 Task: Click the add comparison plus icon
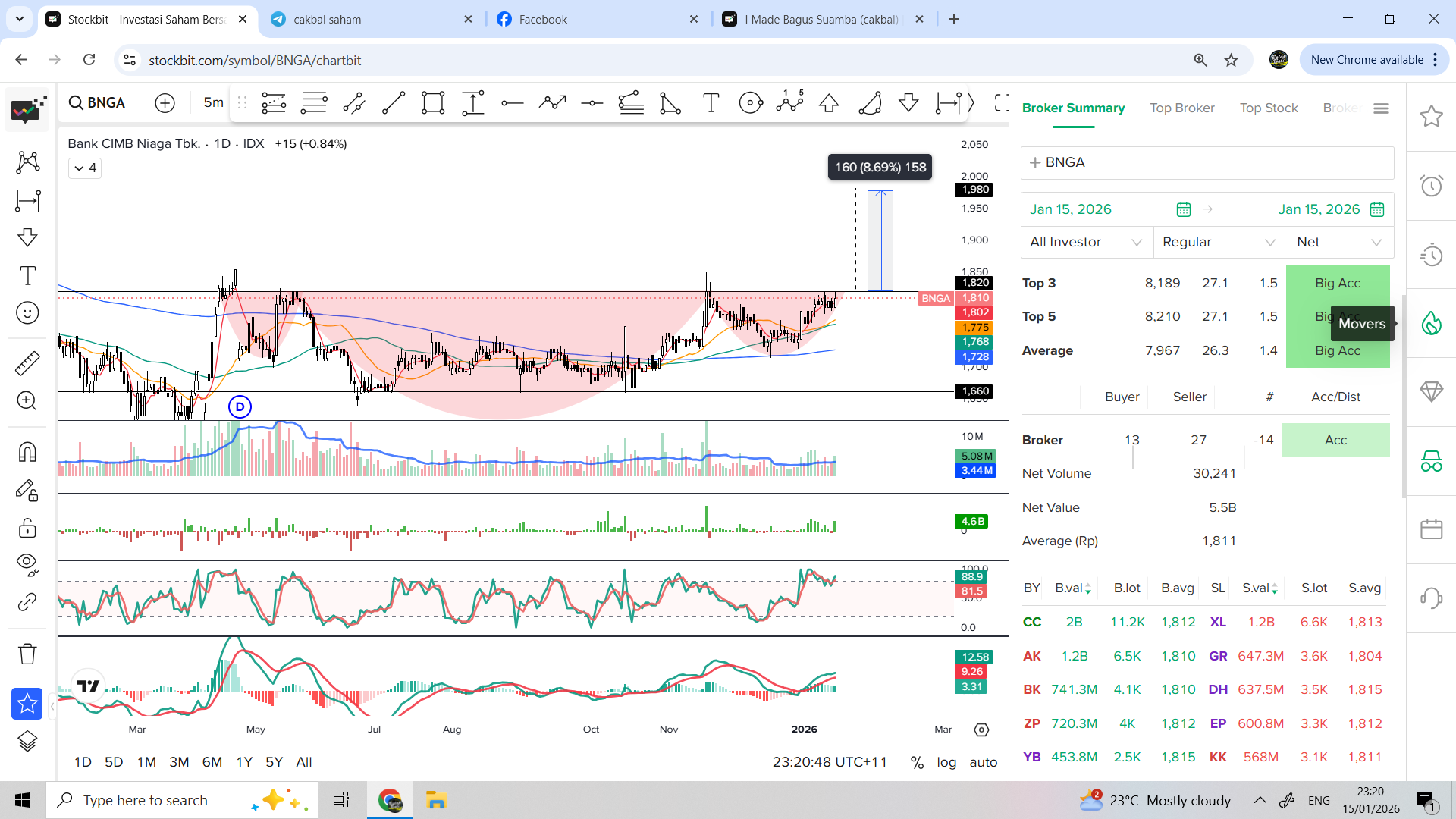[165, 102]
